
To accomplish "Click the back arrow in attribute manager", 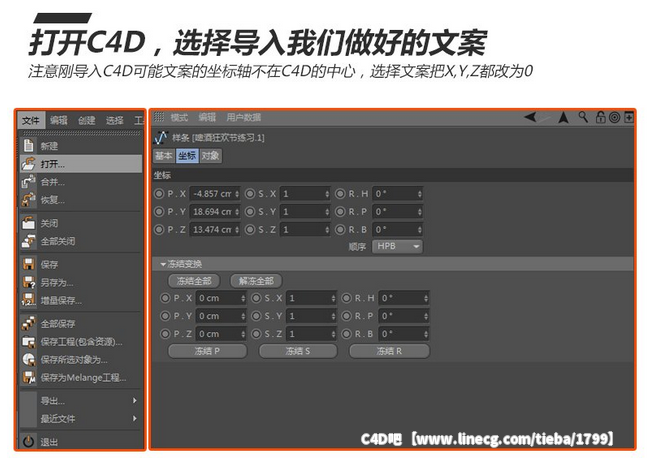I will (x=530, y=117).
